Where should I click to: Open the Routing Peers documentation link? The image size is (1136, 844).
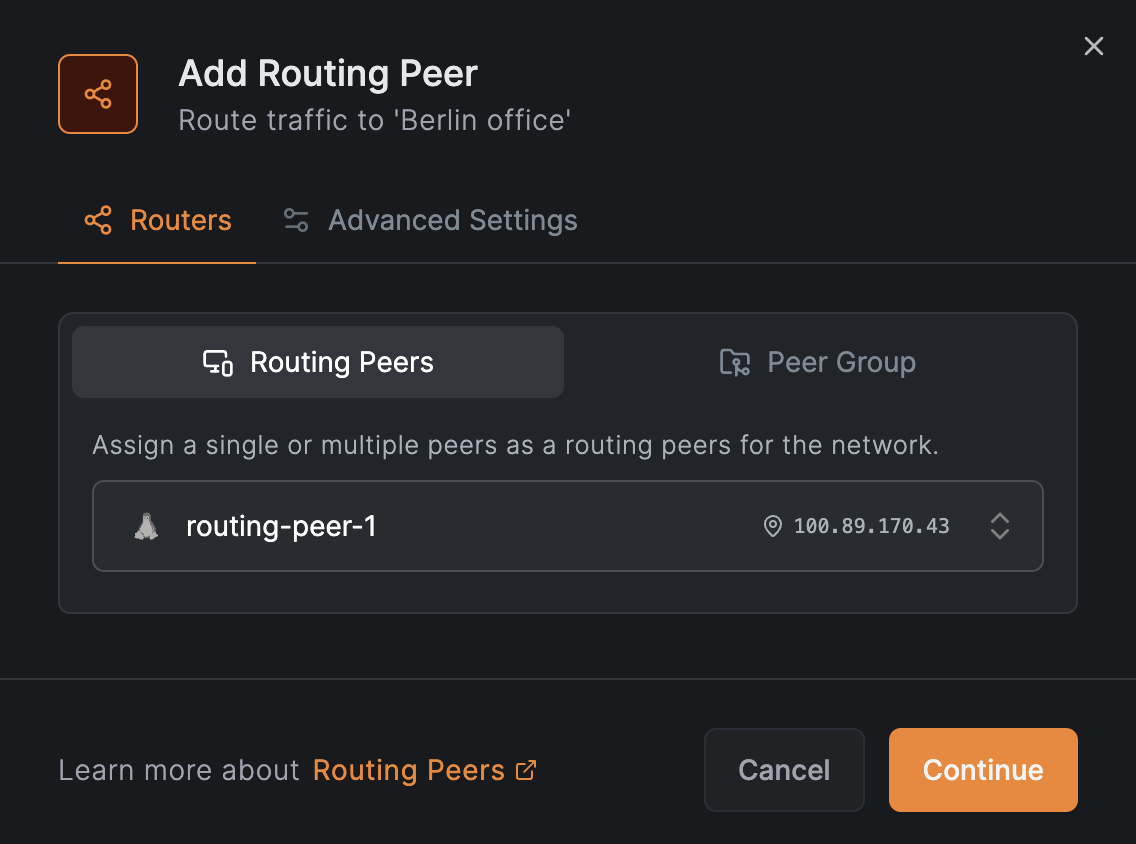point(410,770)
